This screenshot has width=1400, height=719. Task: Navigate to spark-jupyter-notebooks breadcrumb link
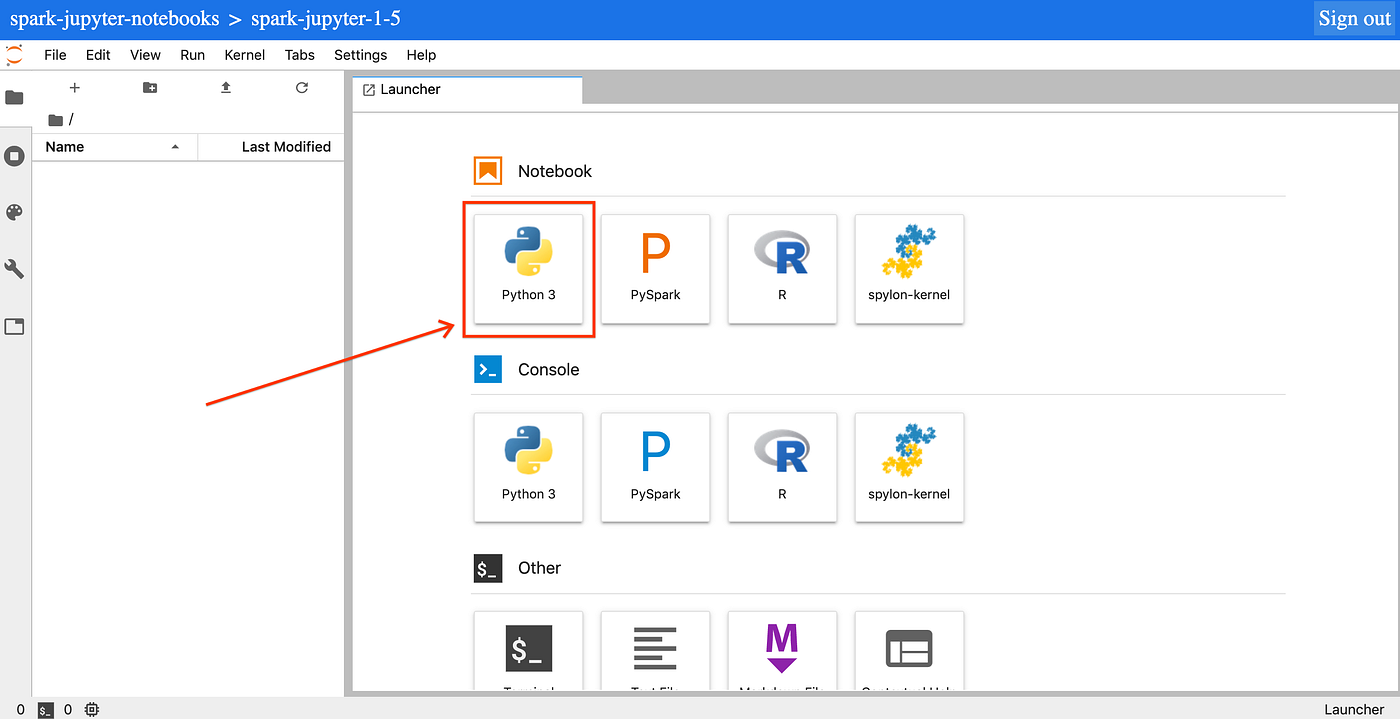(x=114, y=18)
